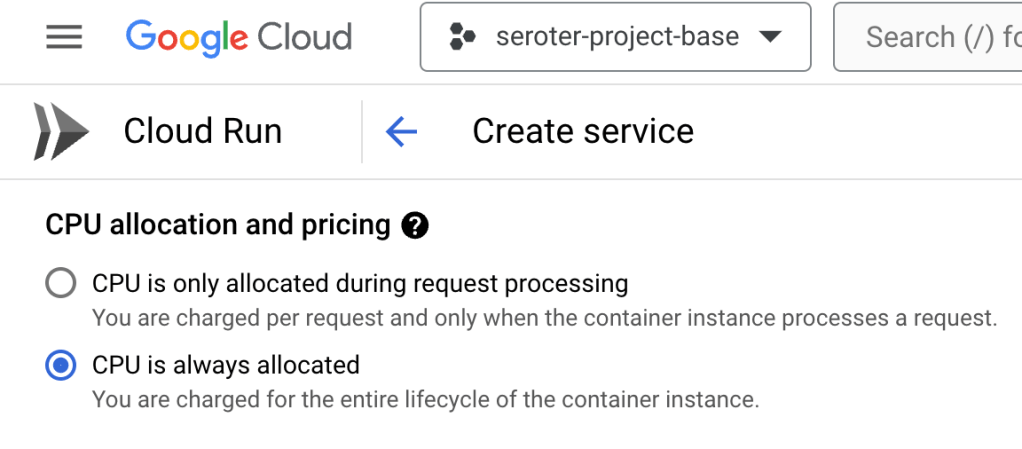Select the CPU is always allocated radio

tap(61, 366)
